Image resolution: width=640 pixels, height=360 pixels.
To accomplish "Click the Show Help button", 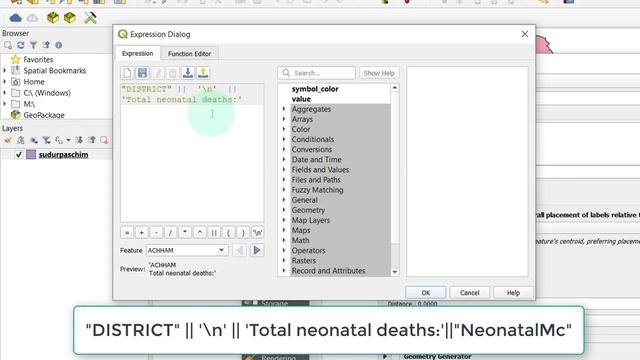I will 379,73.
